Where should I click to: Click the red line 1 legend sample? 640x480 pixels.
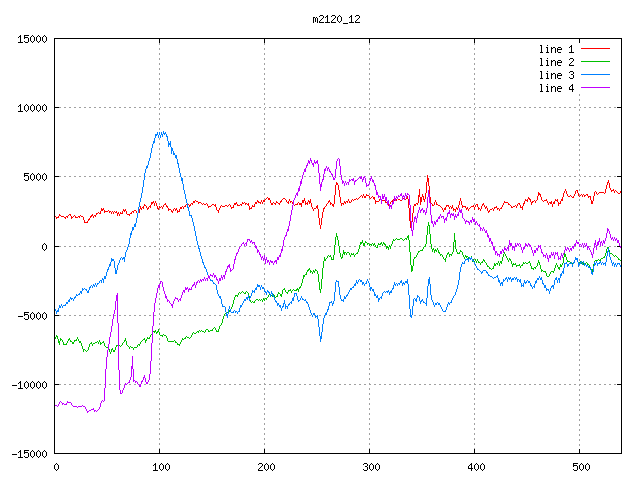coord(595,49)
